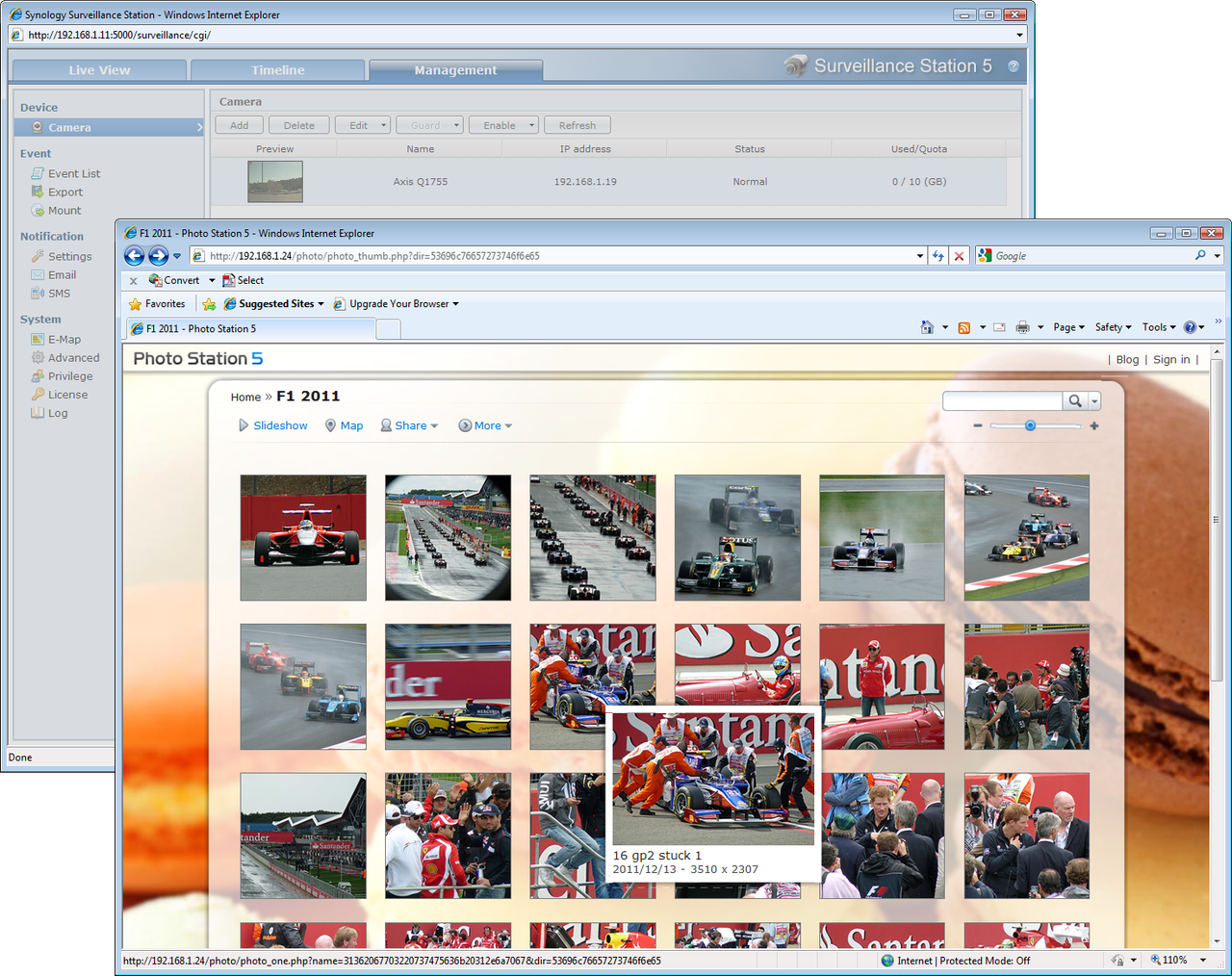The height and width of the screenshot is (976, 1232).
Task: Open the Map view link
Action: click(x=344, y=425)
